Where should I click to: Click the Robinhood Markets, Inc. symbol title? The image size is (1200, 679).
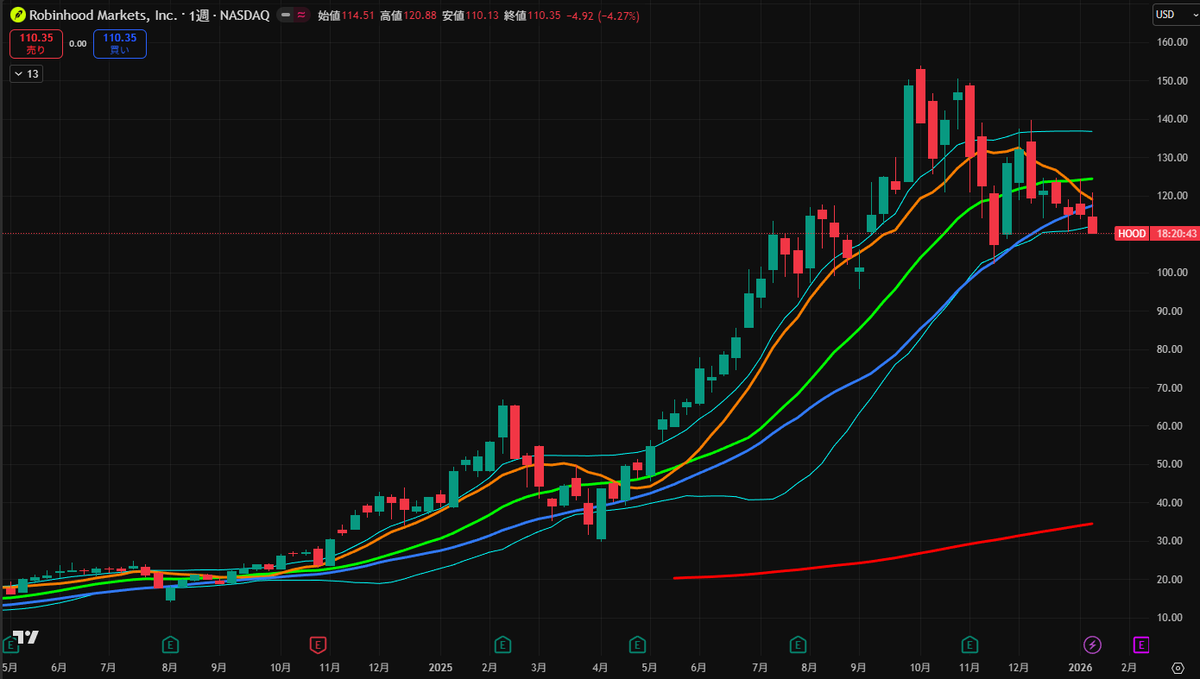[104, 16]
